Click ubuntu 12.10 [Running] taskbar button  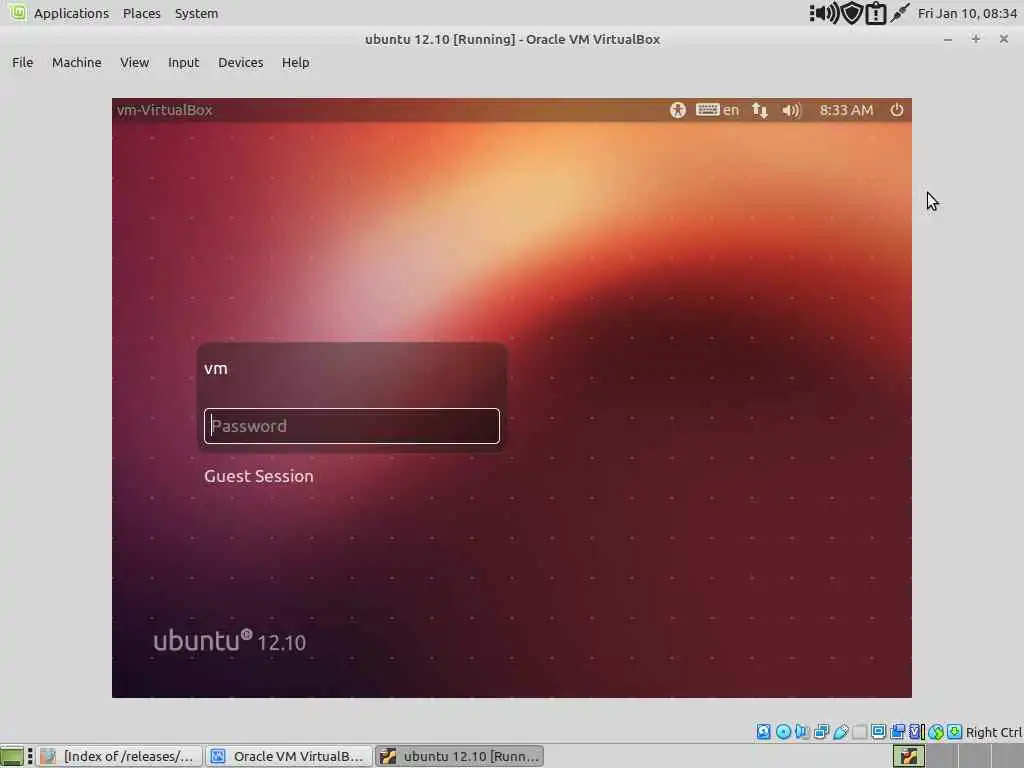[x=459, y=756]
